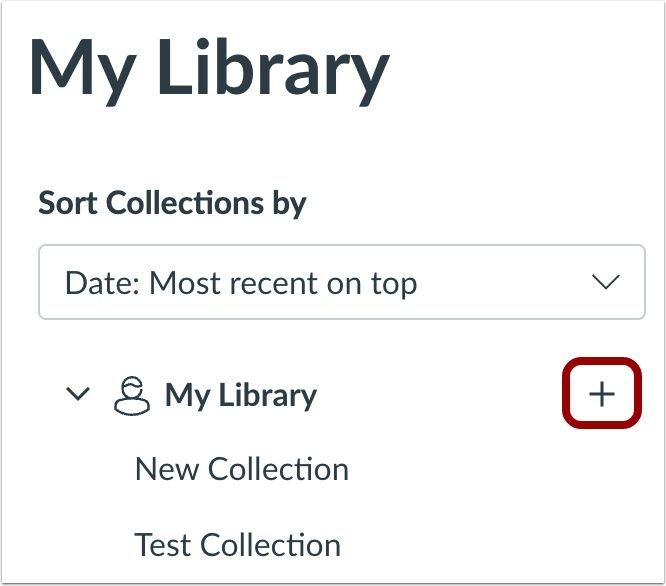
Task: Click the dropdown arrow in sort box
Action: tap(605, 282)
